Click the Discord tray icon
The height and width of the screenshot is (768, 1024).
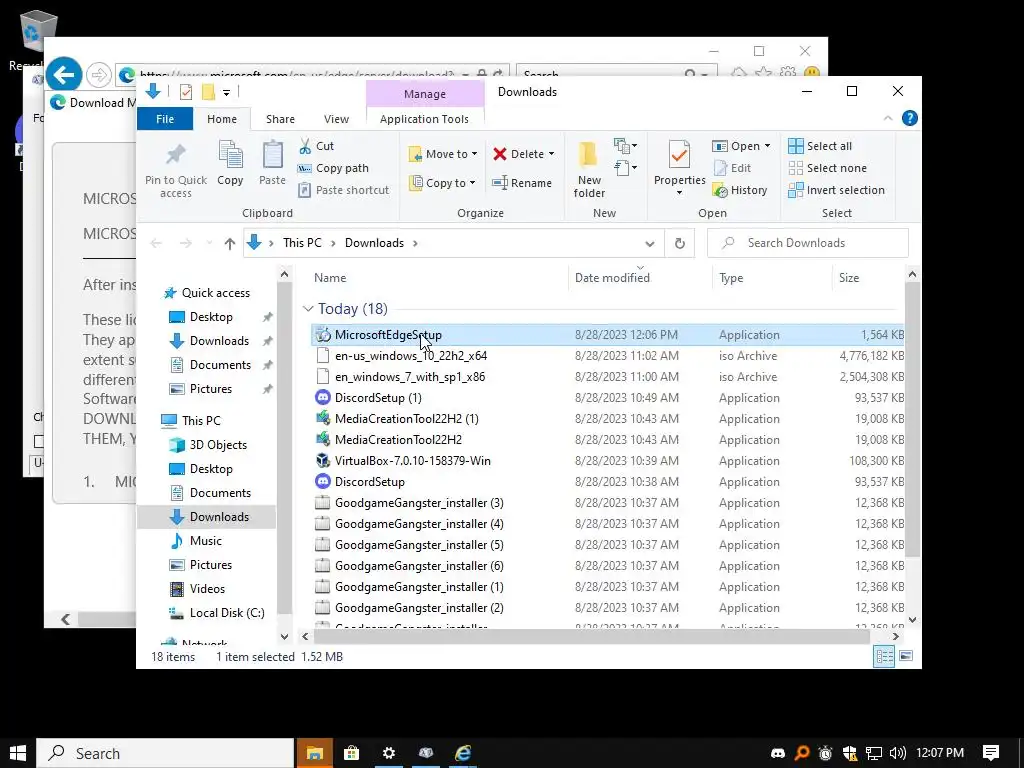coord(778,753)
